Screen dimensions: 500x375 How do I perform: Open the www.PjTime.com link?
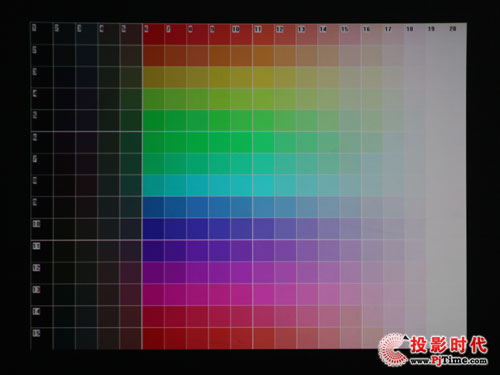(x=448, y=360)
